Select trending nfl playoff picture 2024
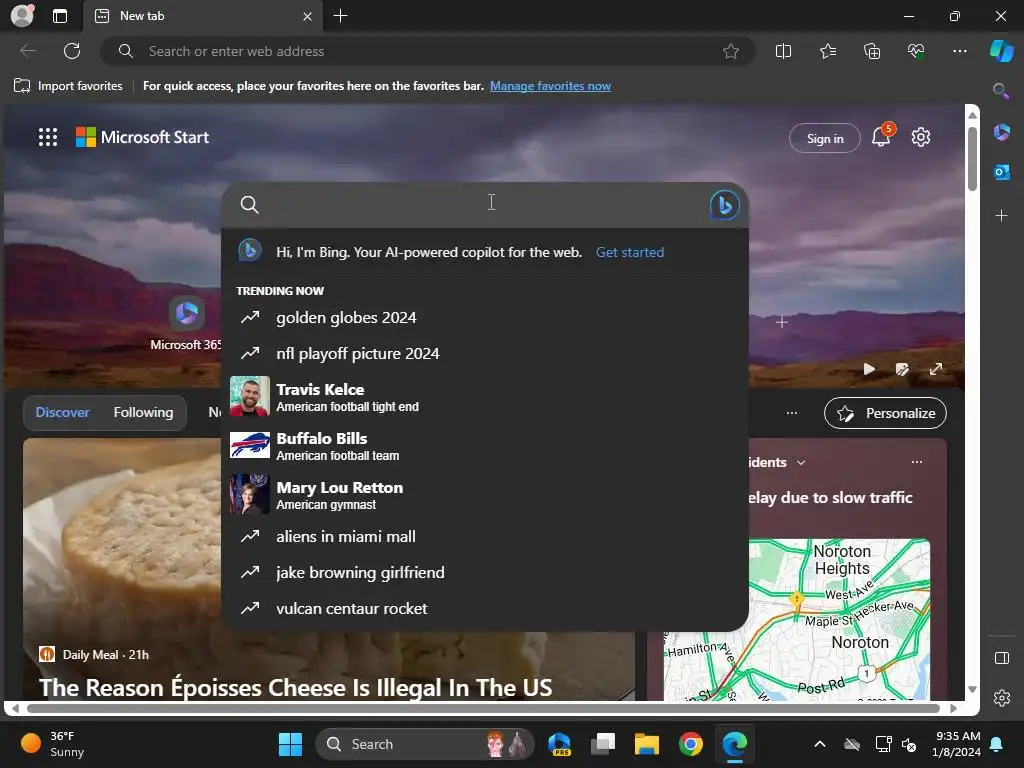The image size is (1024, 768). (485, 353)
